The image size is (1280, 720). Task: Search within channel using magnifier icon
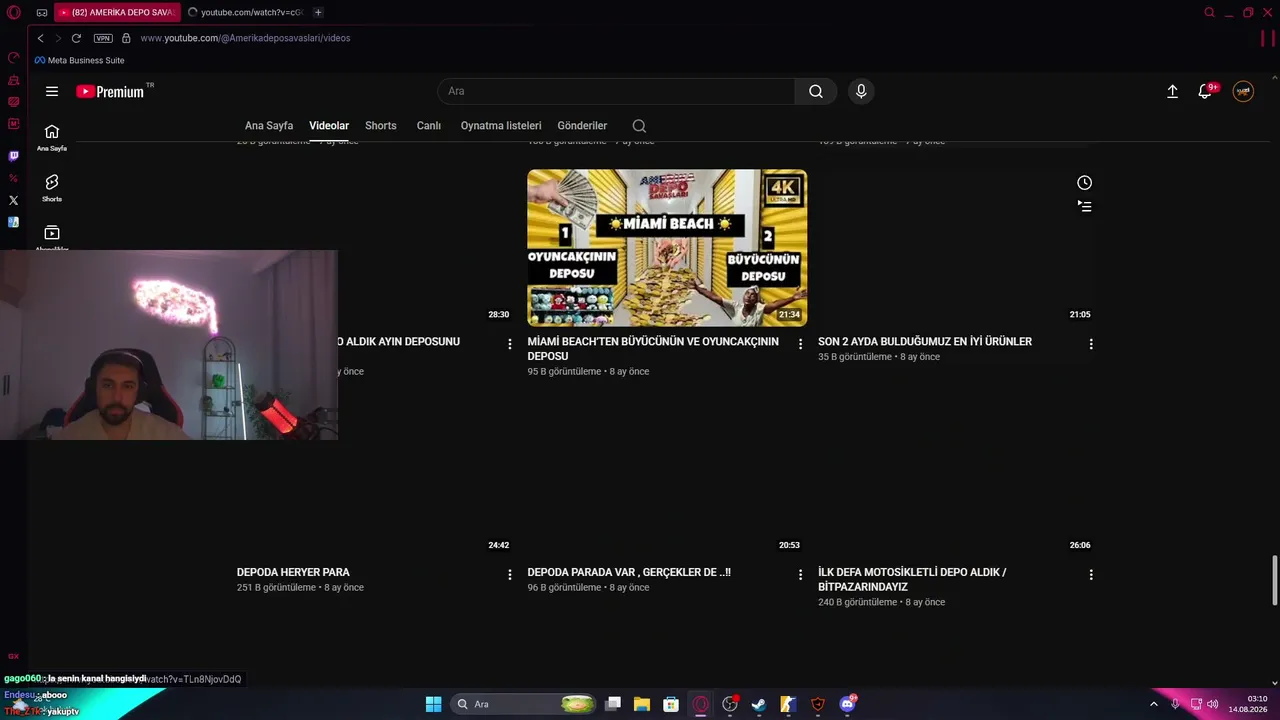pyautogui.click(x=639, y=126)
